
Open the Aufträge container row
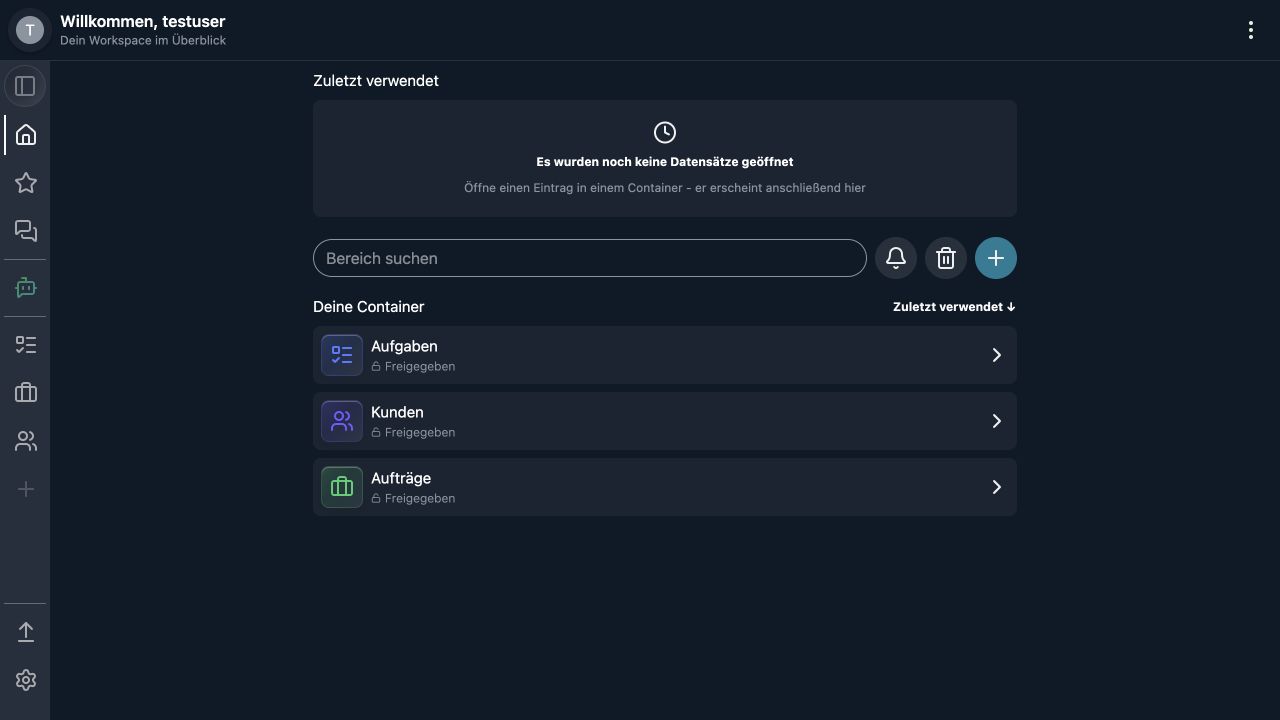[665, 487]
